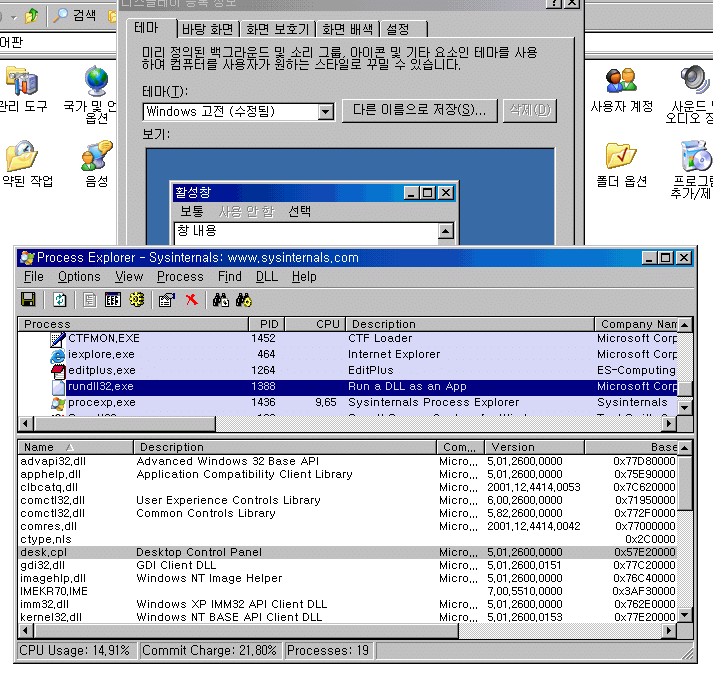Switch to the 바탕 화면 tab
Image resolution: width=713 pixels, height=680 pixels.
(x=207, y=30)
